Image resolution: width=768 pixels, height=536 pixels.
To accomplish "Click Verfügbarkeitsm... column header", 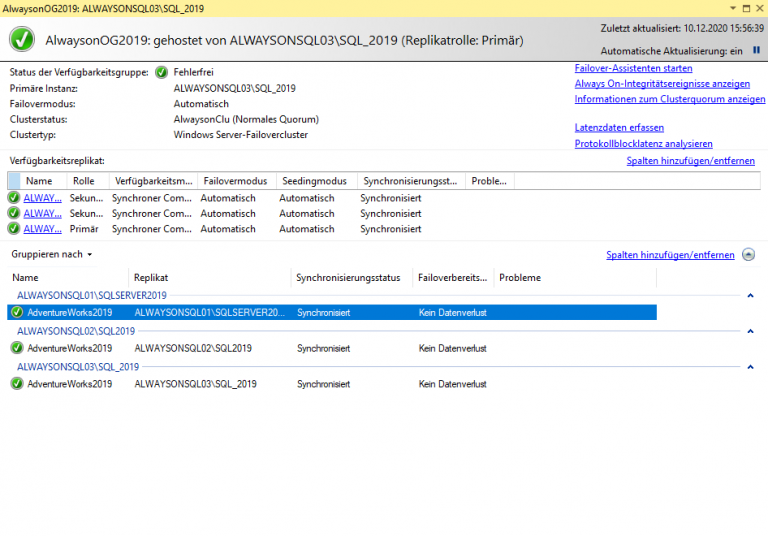I will coord(153,181).
